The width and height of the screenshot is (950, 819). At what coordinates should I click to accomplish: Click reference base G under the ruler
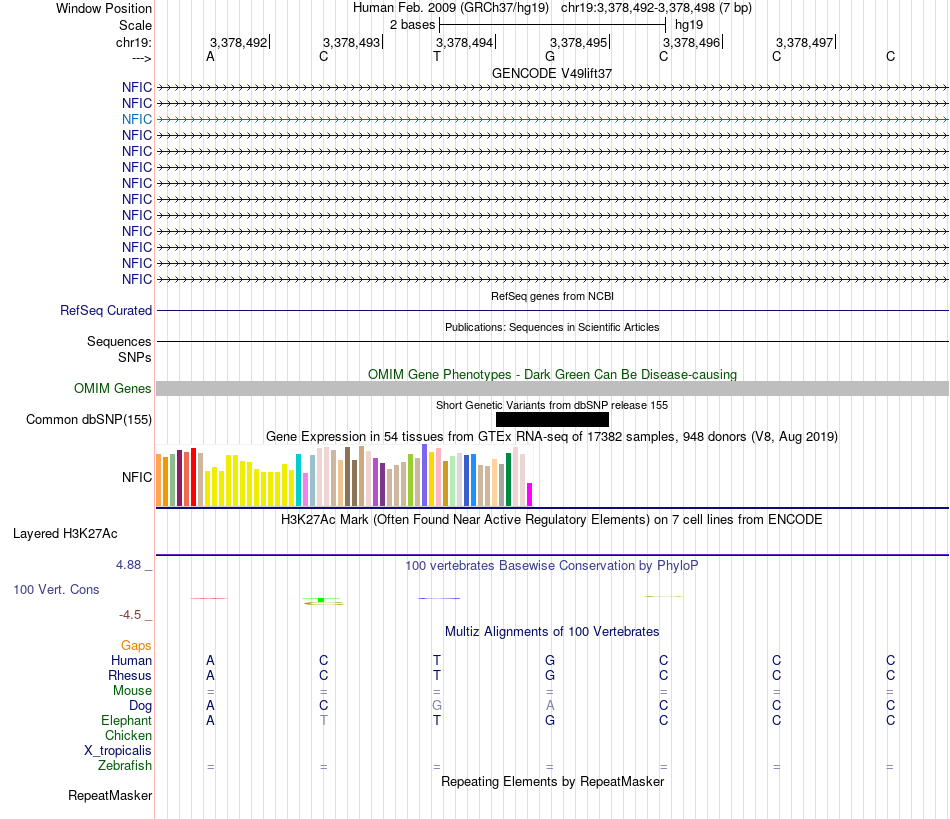[550, 56]
